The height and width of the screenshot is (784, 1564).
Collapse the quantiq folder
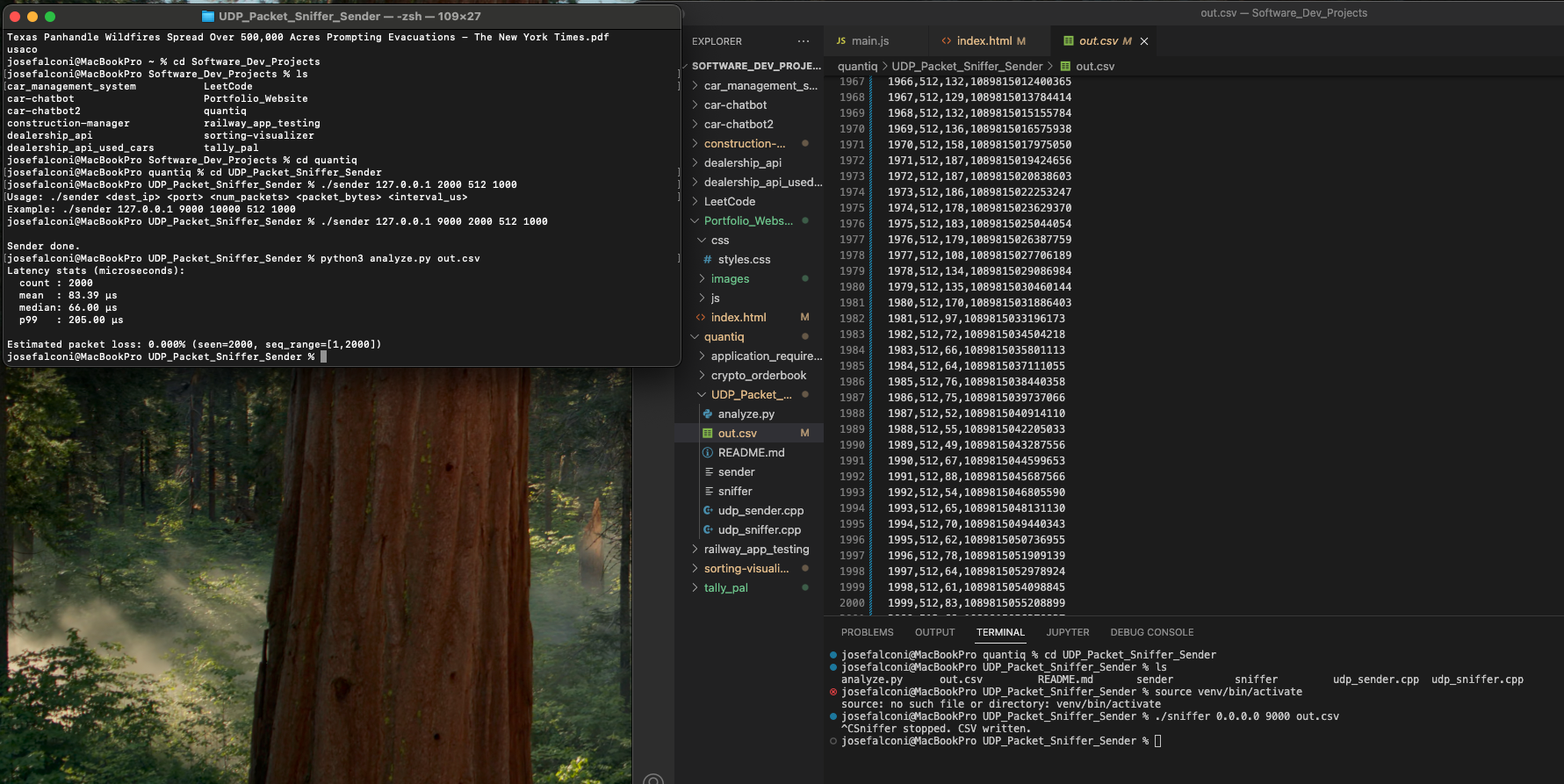click(696, 336)
